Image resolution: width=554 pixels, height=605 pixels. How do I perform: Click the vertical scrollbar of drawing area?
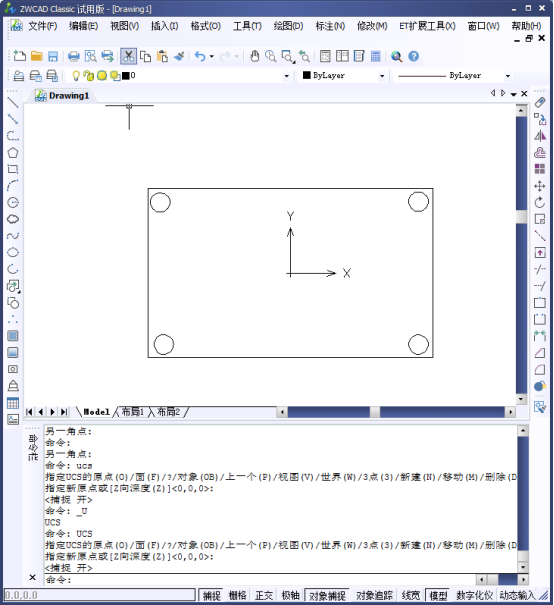522,254
